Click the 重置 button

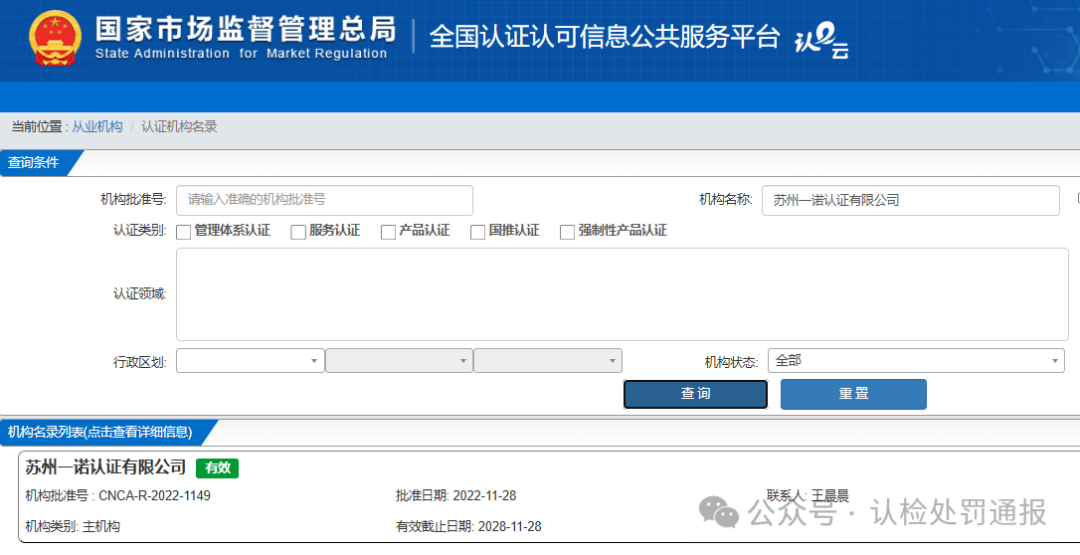pyautogui.click(x=853, y=394)
